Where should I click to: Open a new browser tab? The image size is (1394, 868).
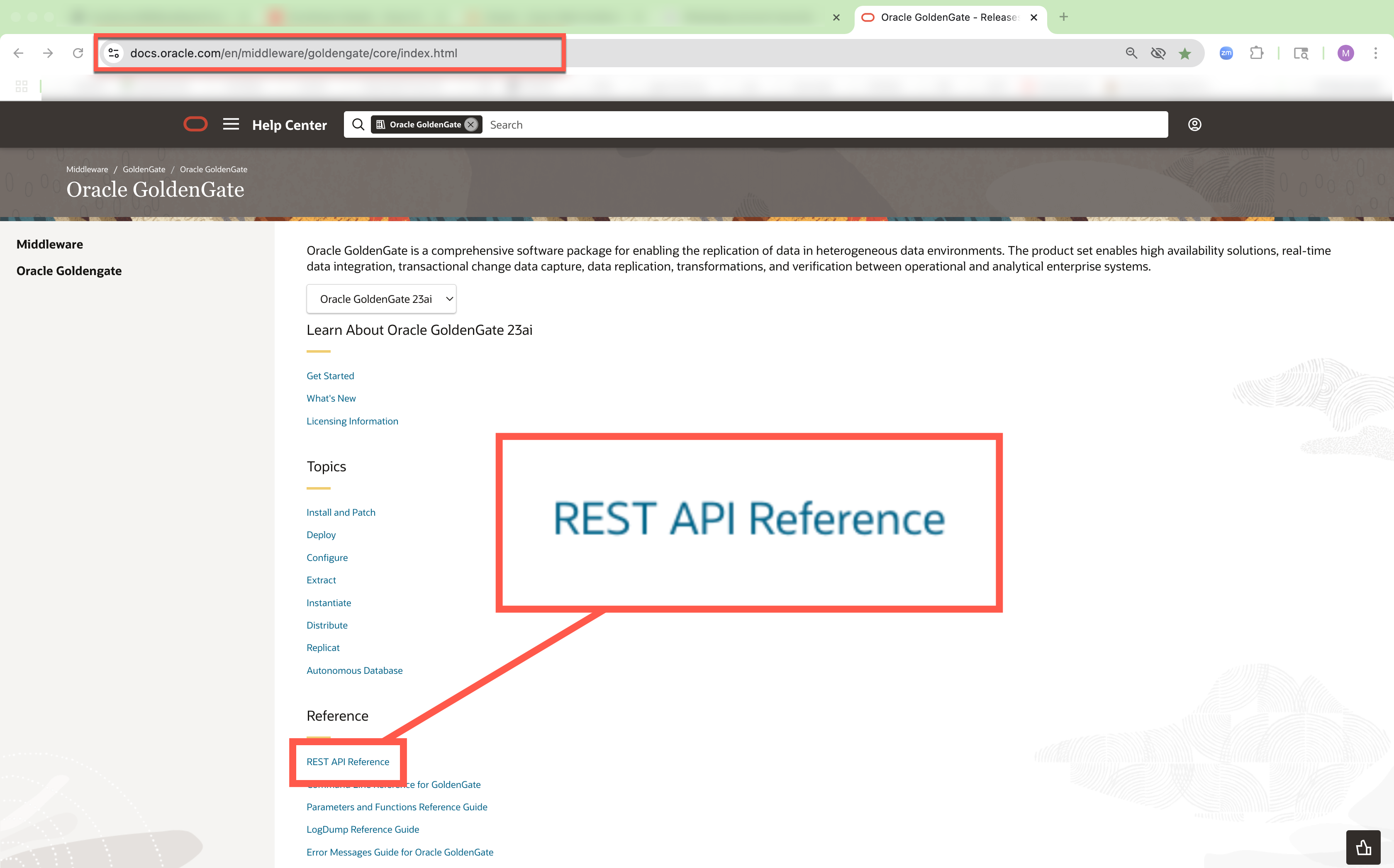pos(1063,17)
